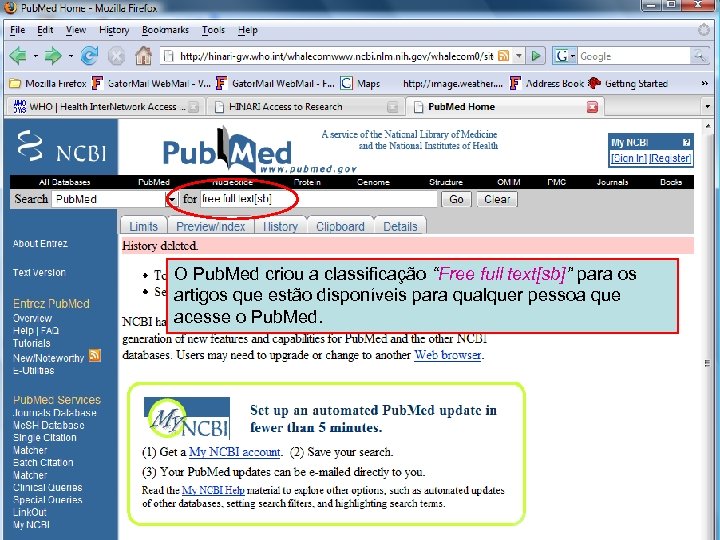The width and height of the screenshot is (720, 540).
Task: Close the HINARI Access to Research tab
Action: (x=392, y=107)
